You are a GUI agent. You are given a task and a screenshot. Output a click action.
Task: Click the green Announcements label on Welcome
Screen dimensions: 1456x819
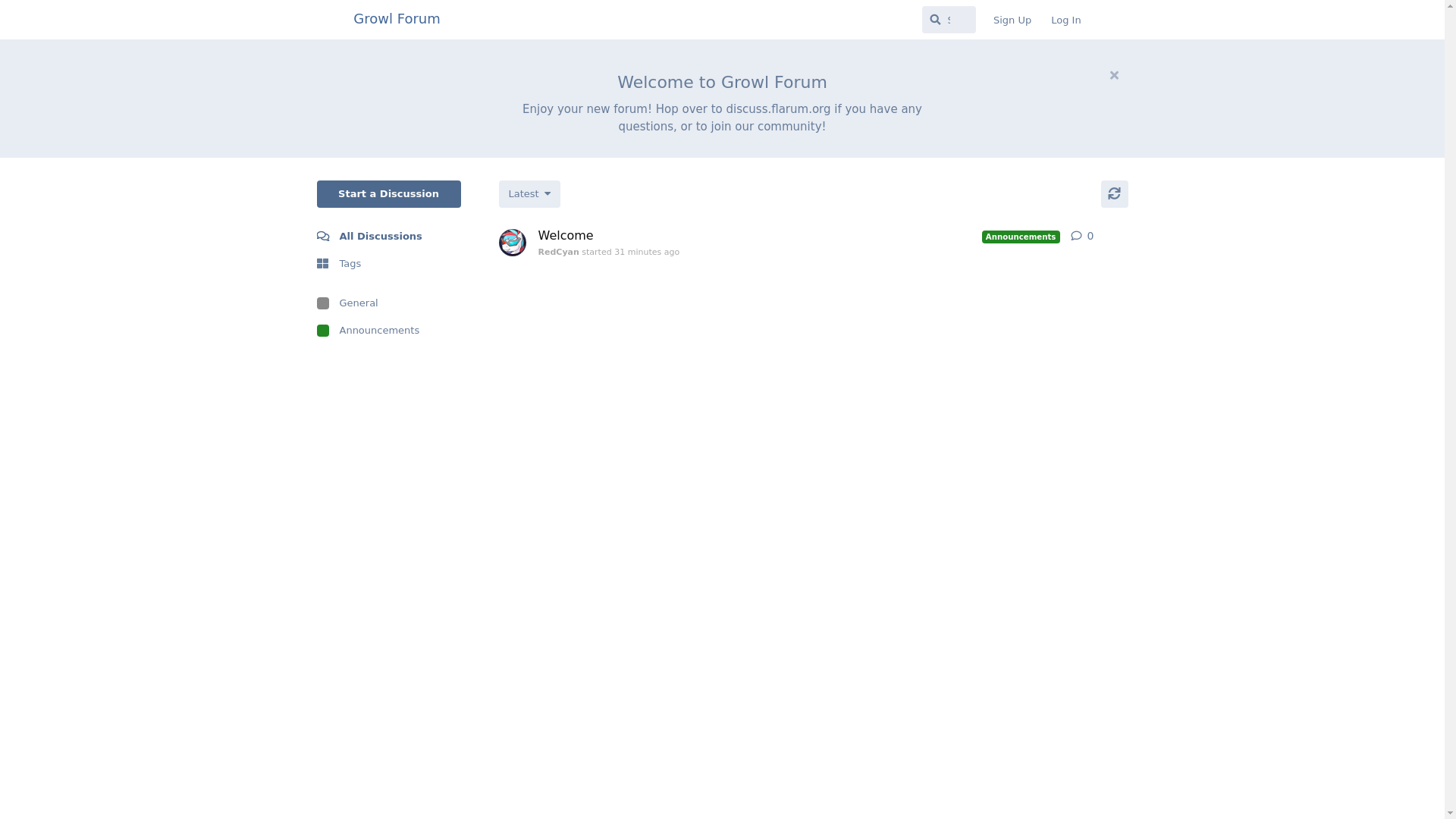(x=1021, y=237)
